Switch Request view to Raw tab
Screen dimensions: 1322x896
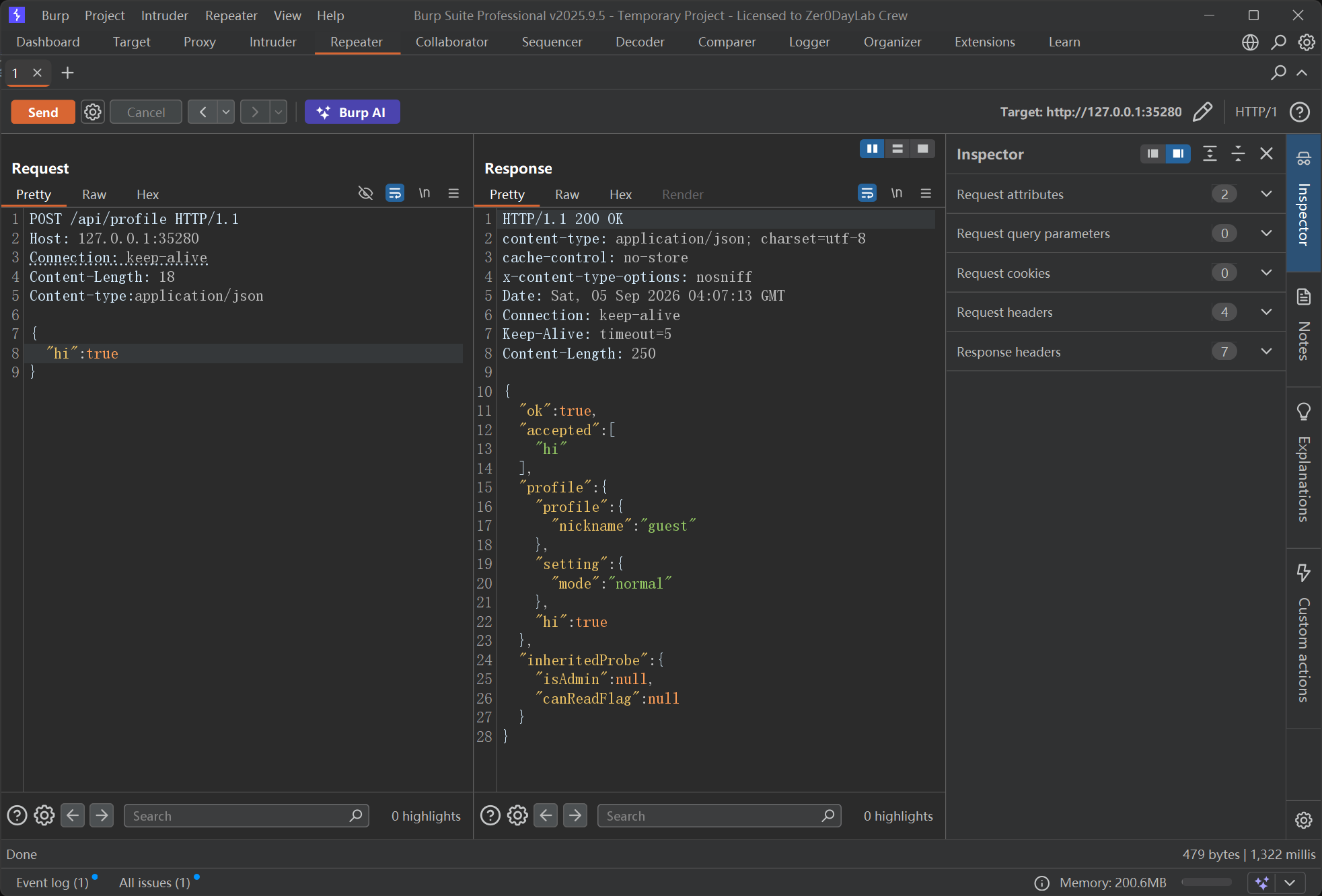[94, 194]
